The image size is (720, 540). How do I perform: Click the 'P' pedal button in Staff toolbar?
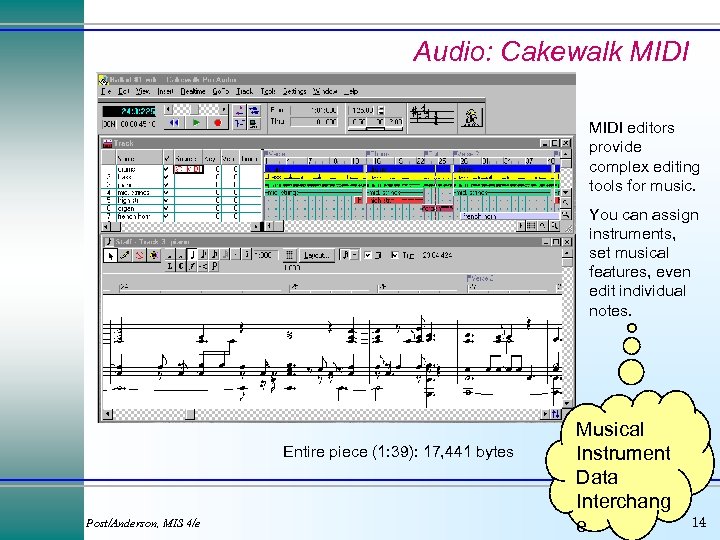214,266
